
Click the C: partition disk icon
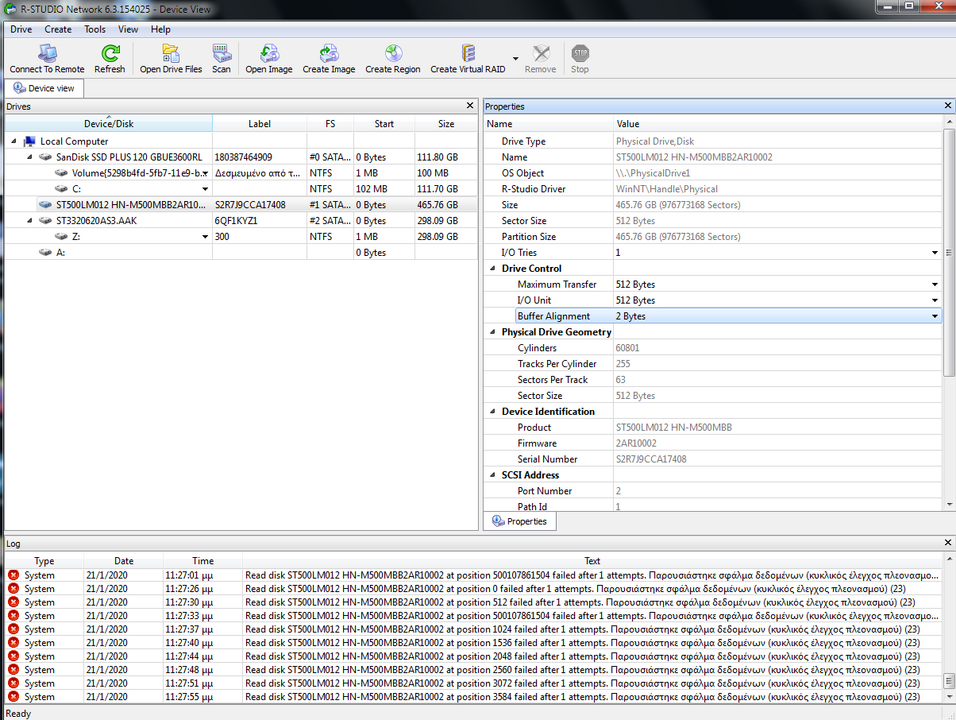[61, 189]
